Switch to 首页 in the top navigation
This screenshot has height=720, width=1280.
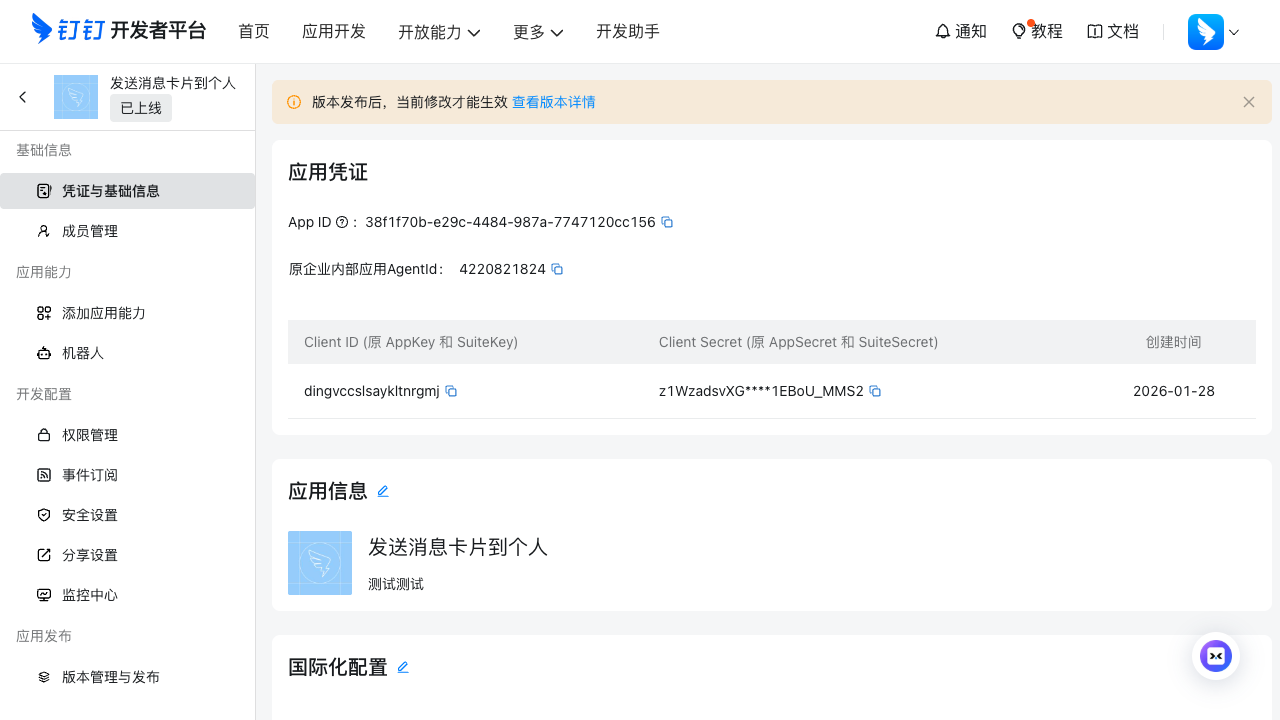click(253, 31)
